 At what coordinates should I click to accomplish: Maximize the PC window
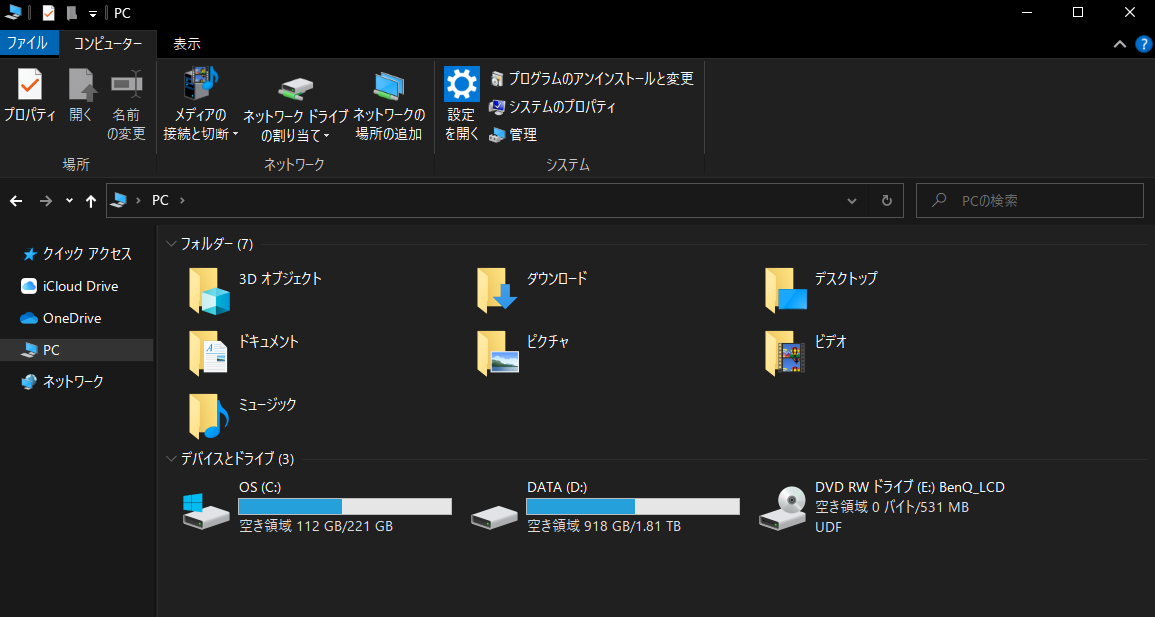tap(1078, 13)
